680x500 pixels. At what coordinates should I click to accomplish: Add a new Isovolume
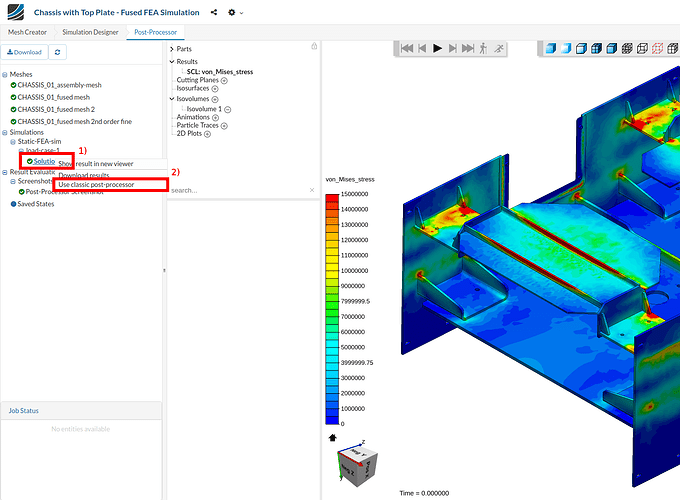tap(215, 99)
